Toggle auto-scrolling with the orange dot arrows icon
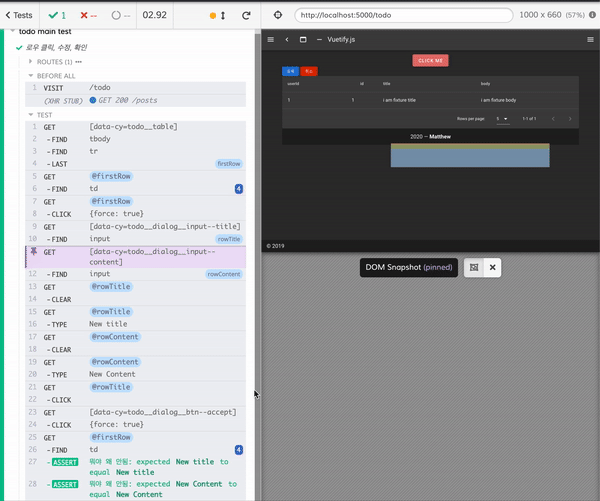Screen dimensions: 600x501 pos(218,15)
